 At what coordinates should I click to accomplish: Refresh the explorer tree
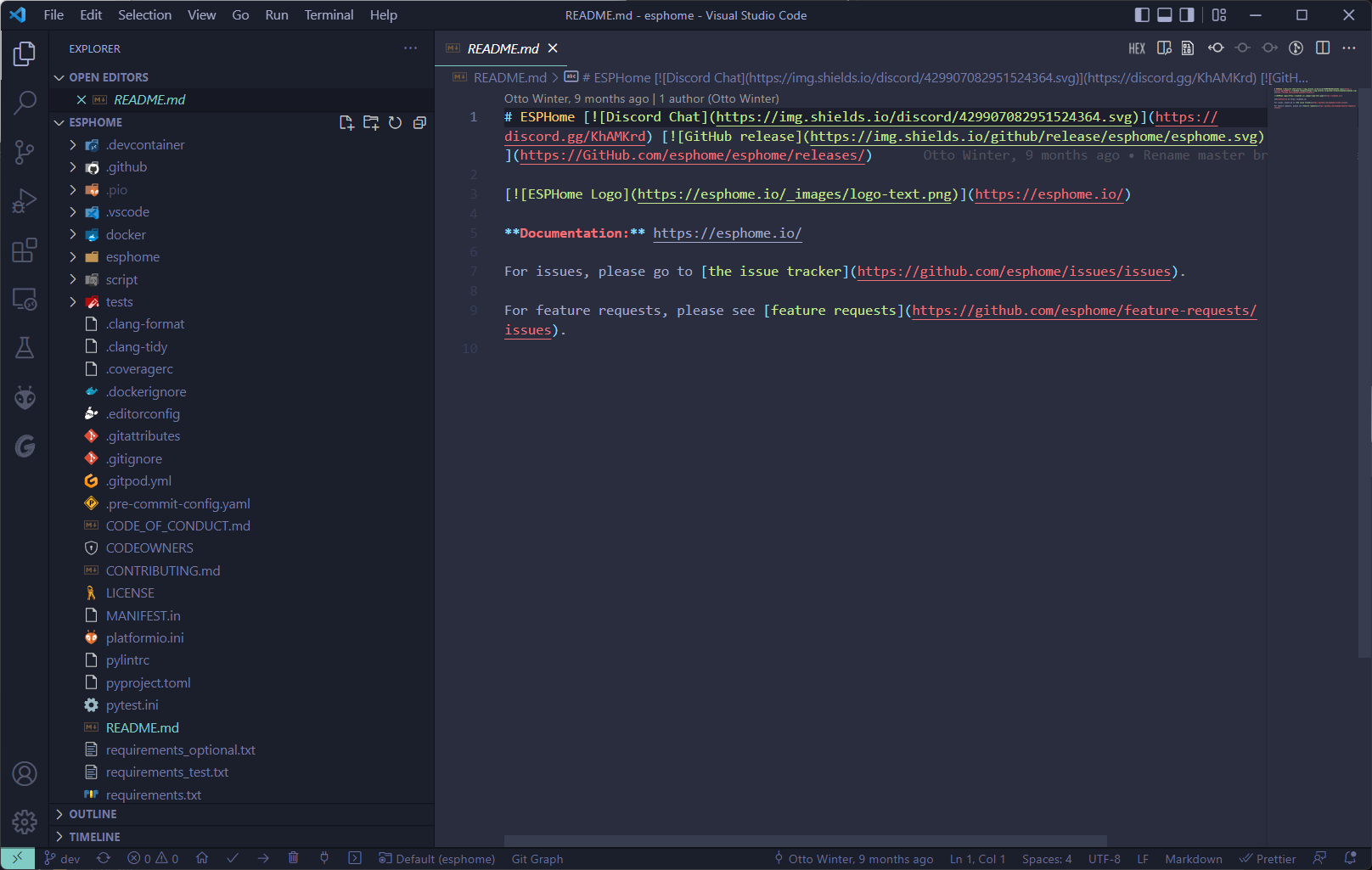pyautogui.click(x=395, y=123)
